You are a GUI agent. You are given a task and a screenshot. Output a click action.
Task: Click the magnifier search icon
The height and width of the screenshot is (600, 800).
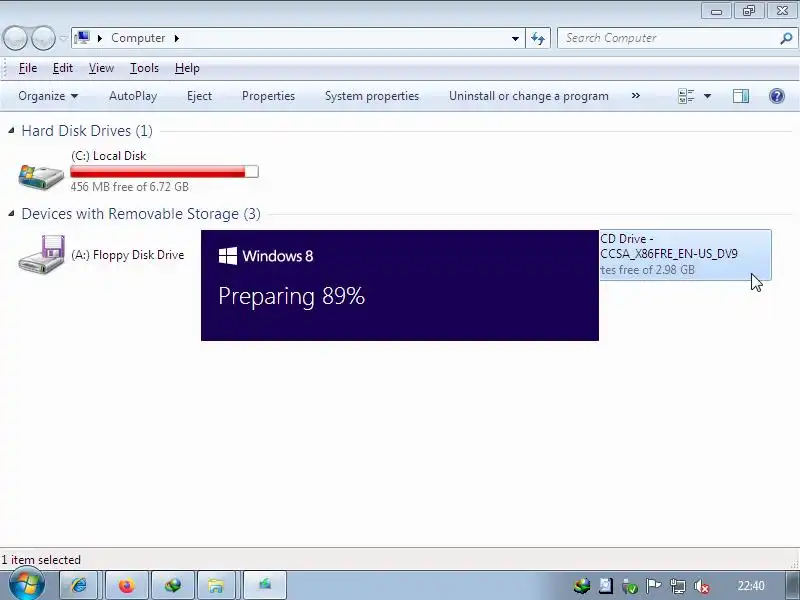point(786,38)
